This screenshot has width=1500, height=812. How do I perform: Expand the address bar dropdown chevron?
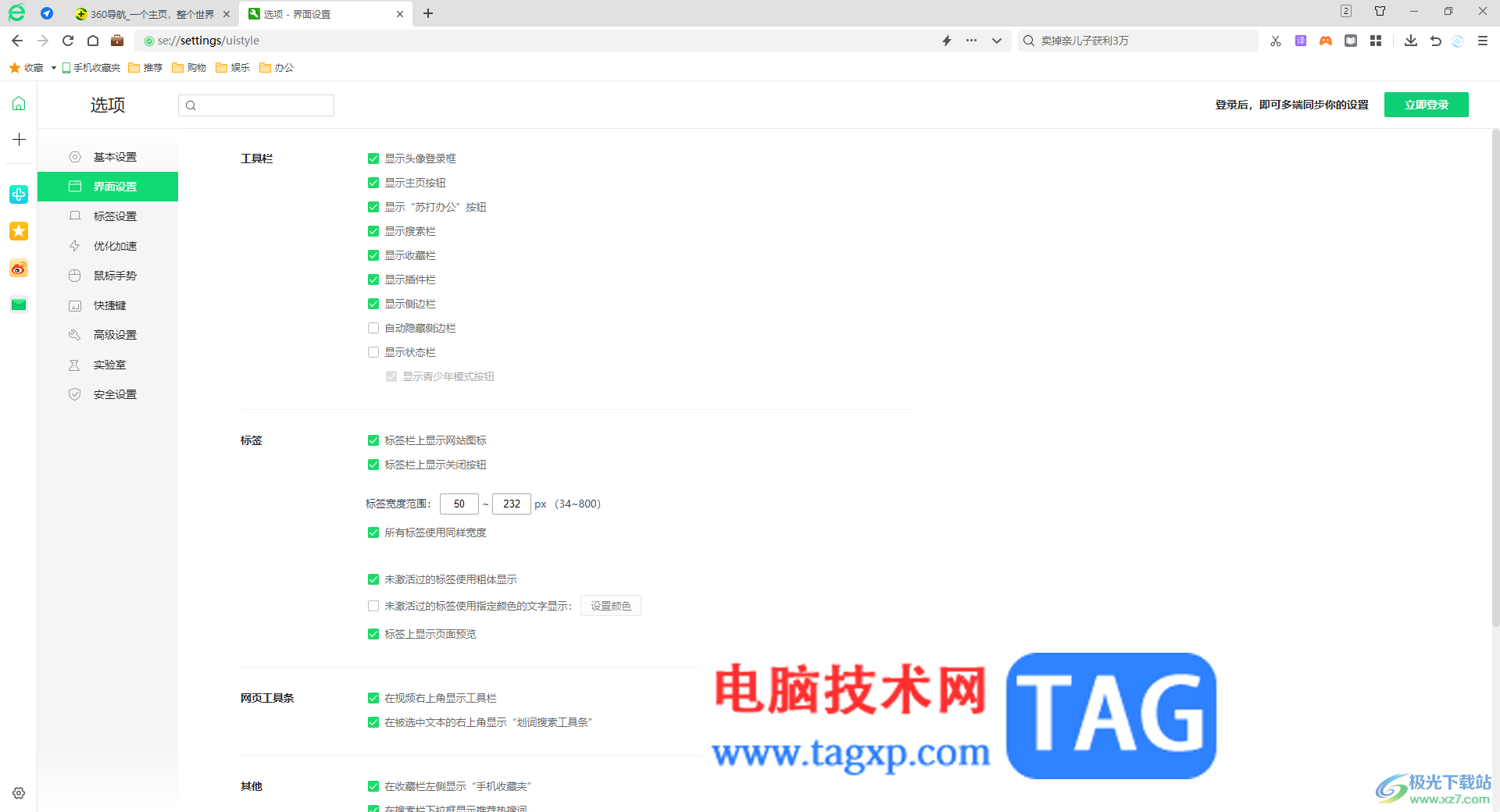[x=997, y=41]
